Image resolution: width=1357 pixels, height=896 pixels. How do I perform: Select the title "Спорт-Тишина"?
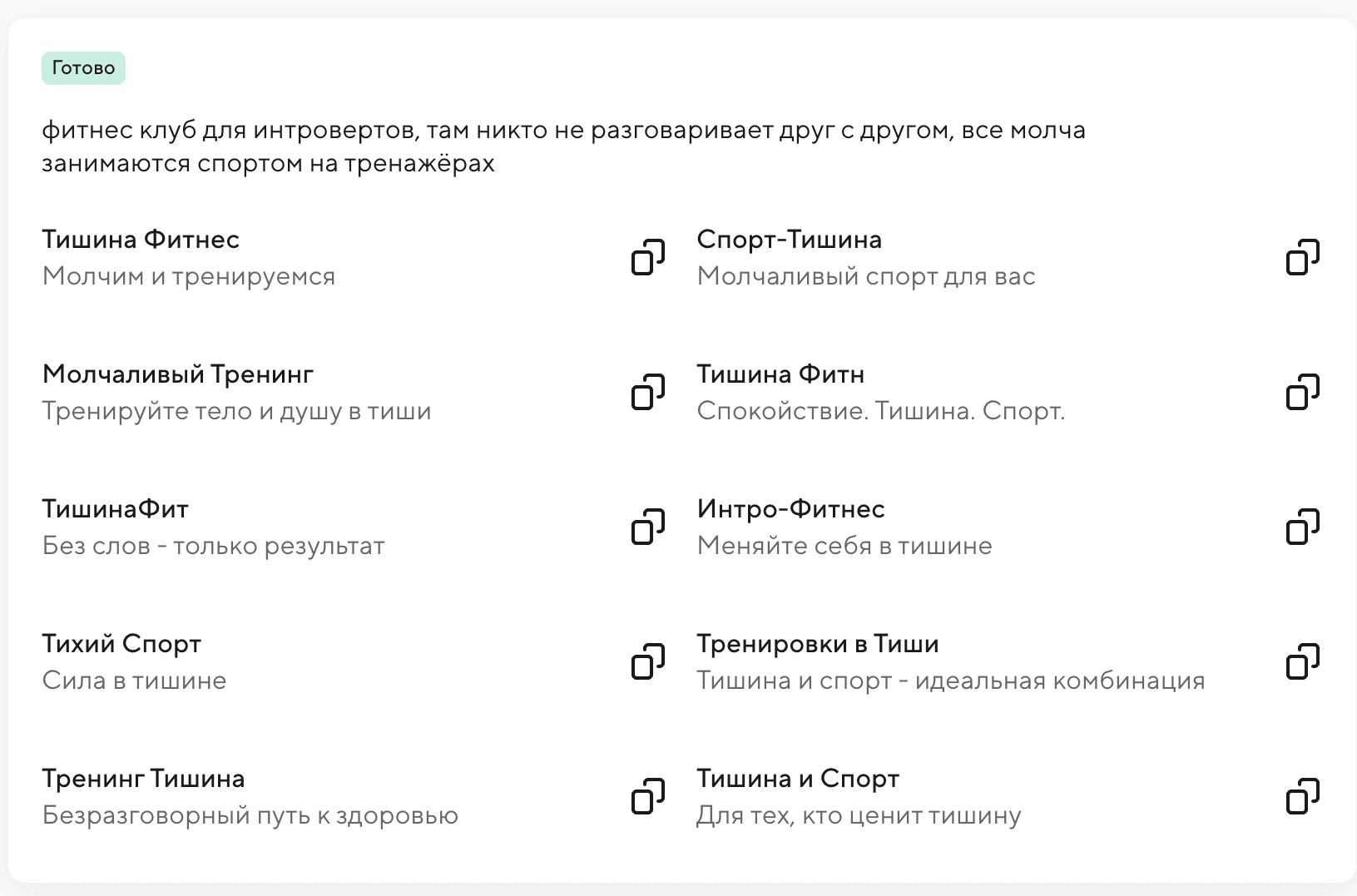[x=789, y=240]
